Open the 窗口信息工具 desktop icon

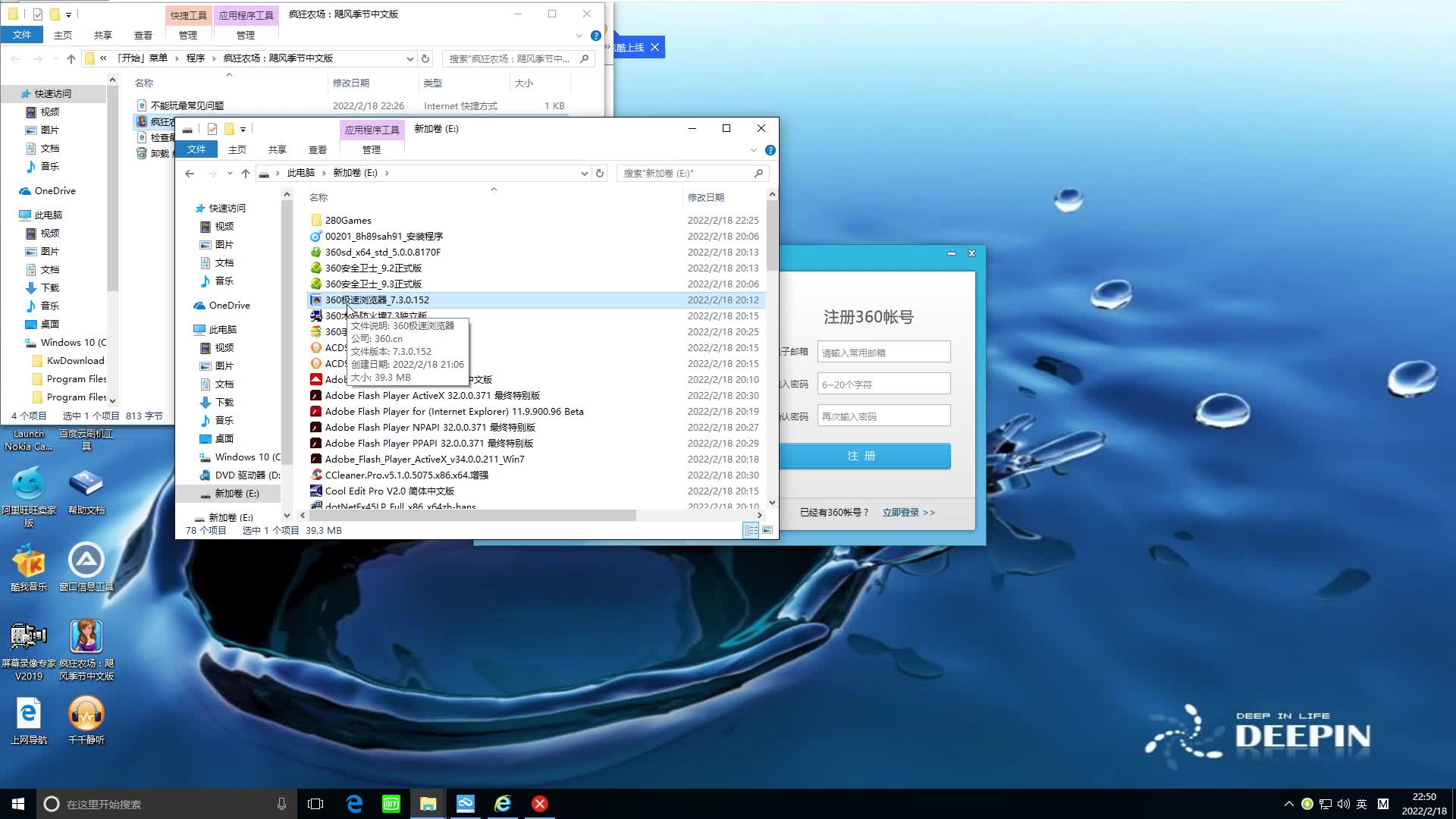(x=86, y=567)
